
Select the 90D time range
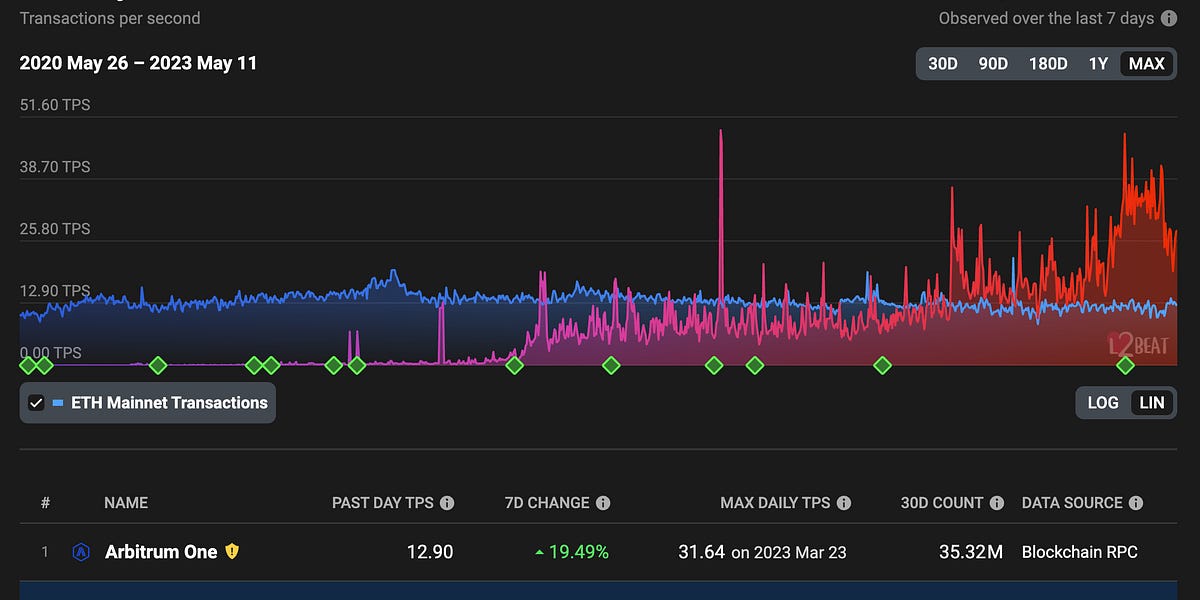993,64
